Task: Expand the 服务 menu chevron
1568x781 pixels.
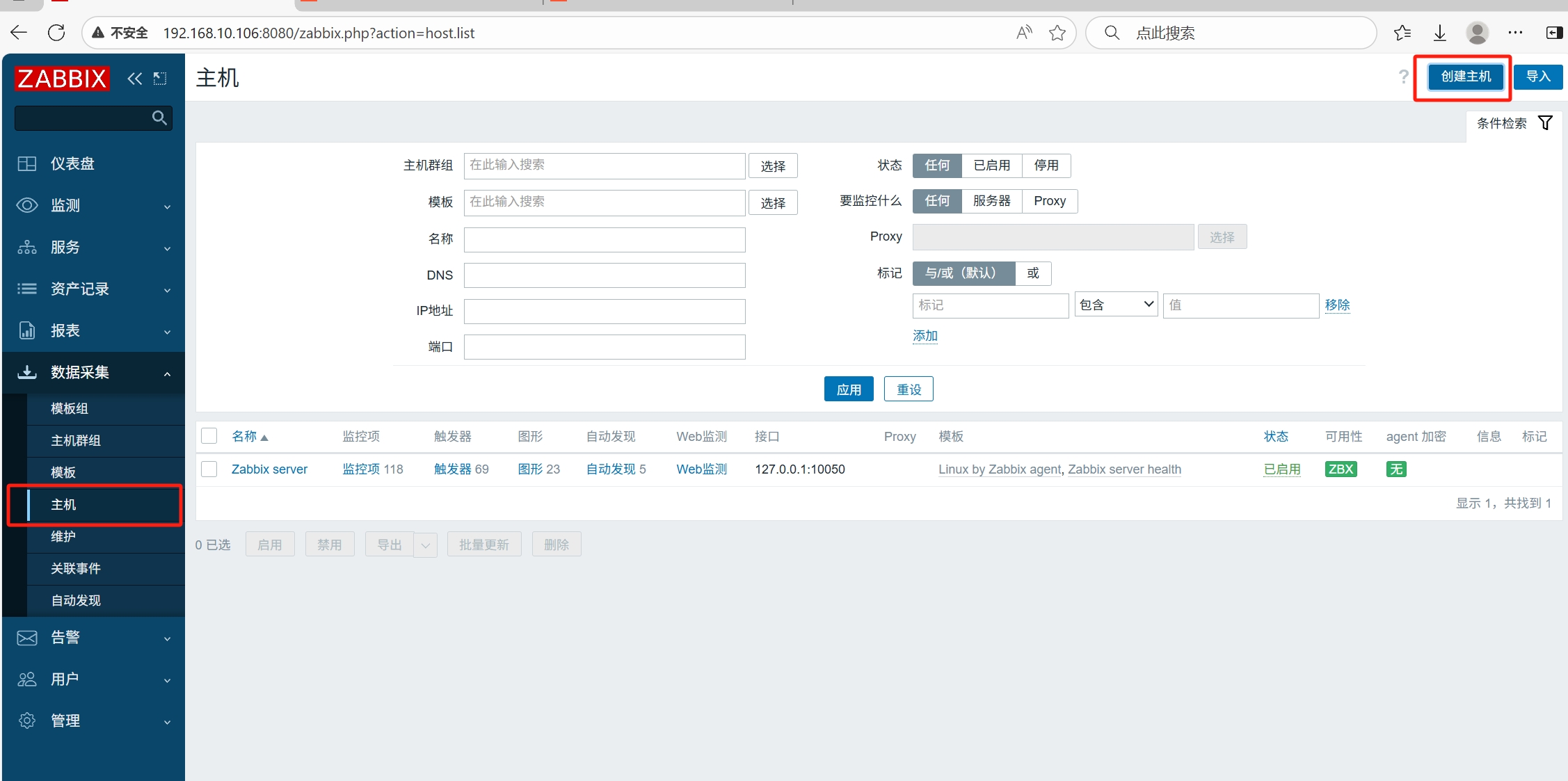Action: (x=167, y=248)
